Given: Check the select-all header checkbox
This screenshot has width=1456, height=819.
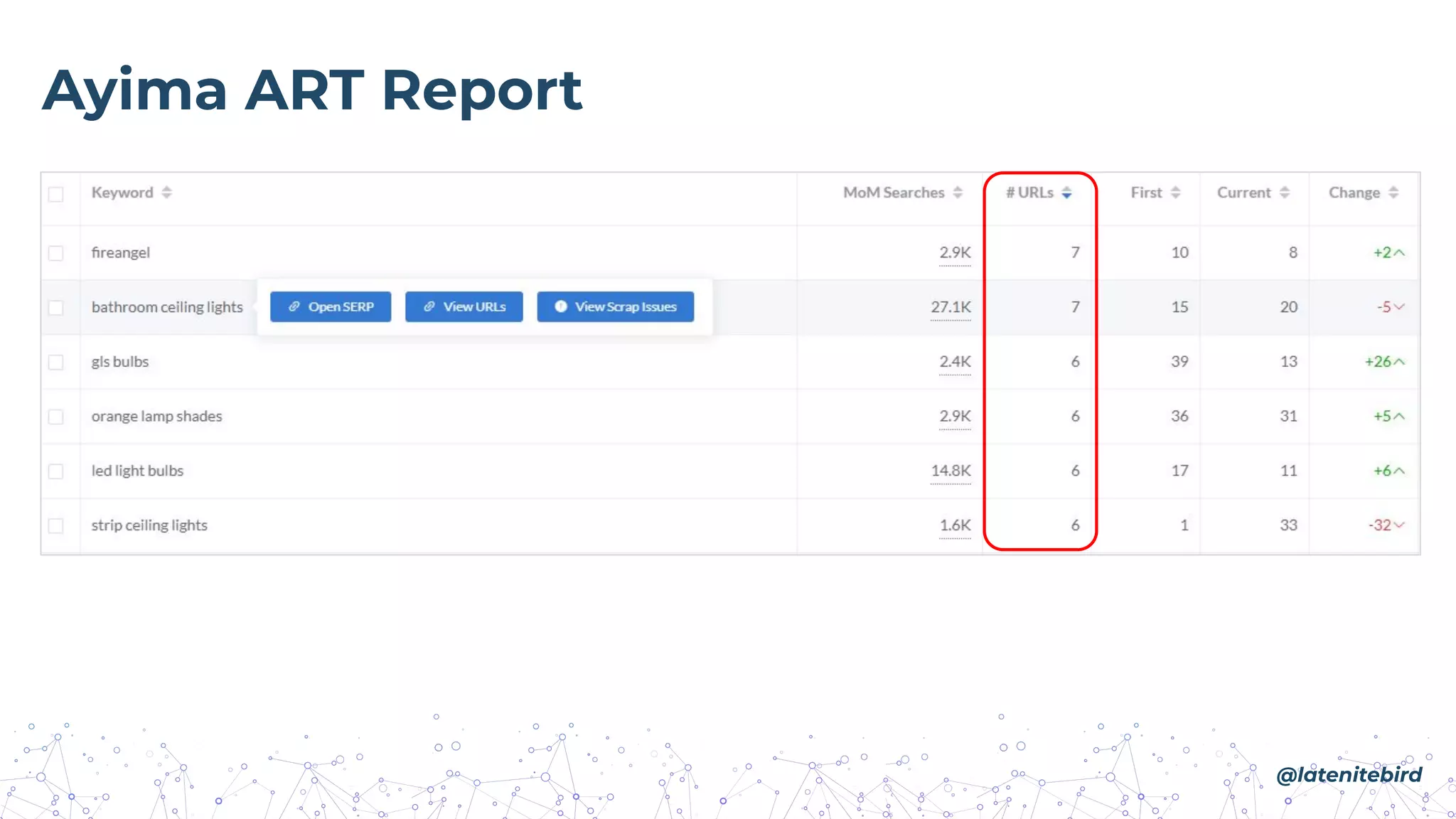Looking at the screenshot, I should [56, 194].
